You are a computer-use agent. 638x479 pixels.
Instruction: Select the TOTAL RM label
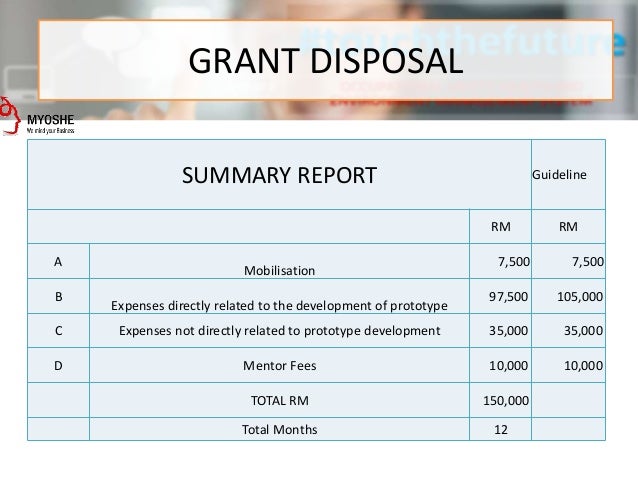tap(279, 400)
